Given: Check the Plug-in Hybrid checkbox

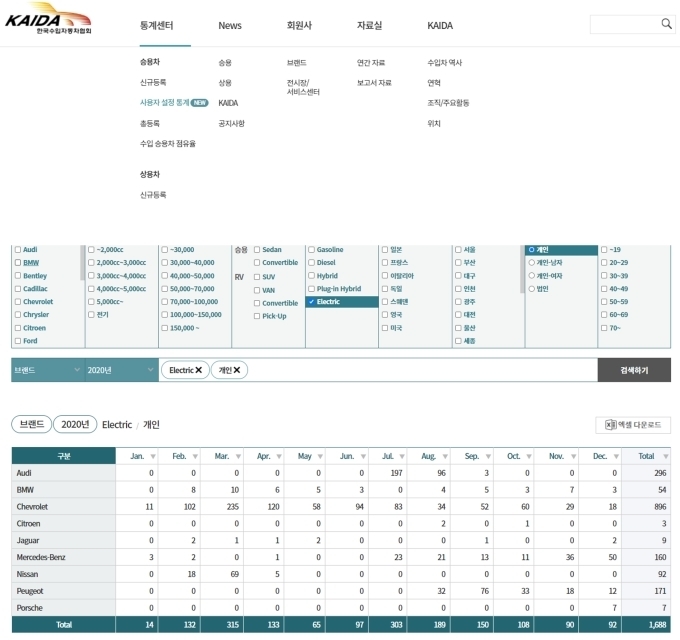Looking at the screenshot, I should [311, 289].
